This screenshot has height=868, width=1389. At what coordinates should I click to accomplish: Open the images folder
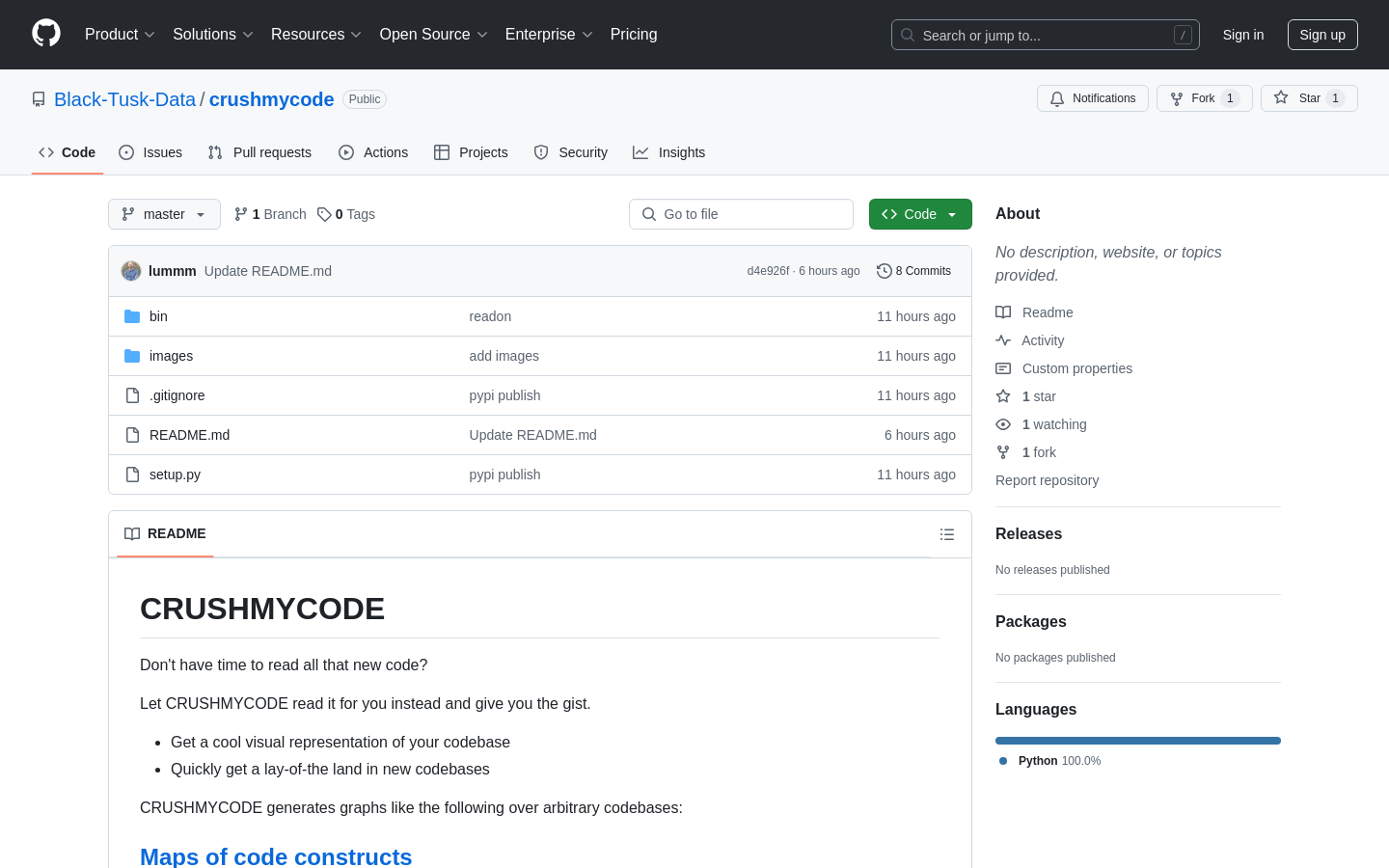(x=171, y=356)
